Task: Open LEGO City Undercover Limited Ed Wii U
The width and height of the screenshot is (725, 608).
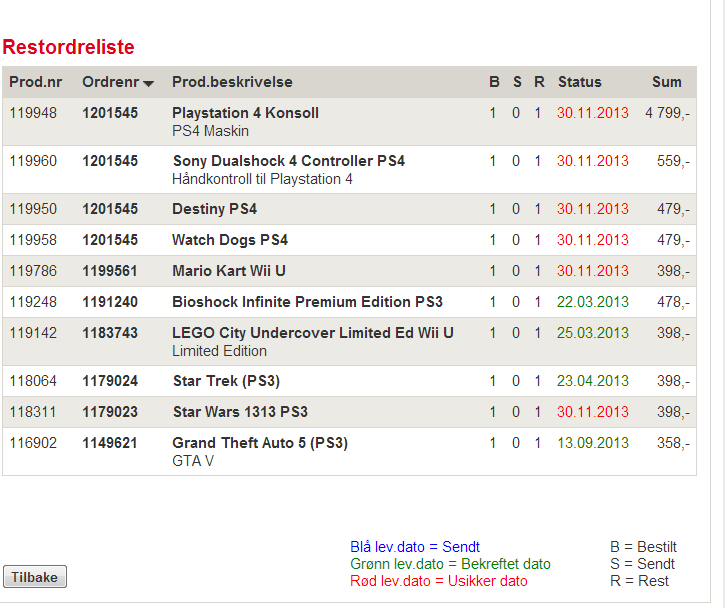Action: coord(313,333)
